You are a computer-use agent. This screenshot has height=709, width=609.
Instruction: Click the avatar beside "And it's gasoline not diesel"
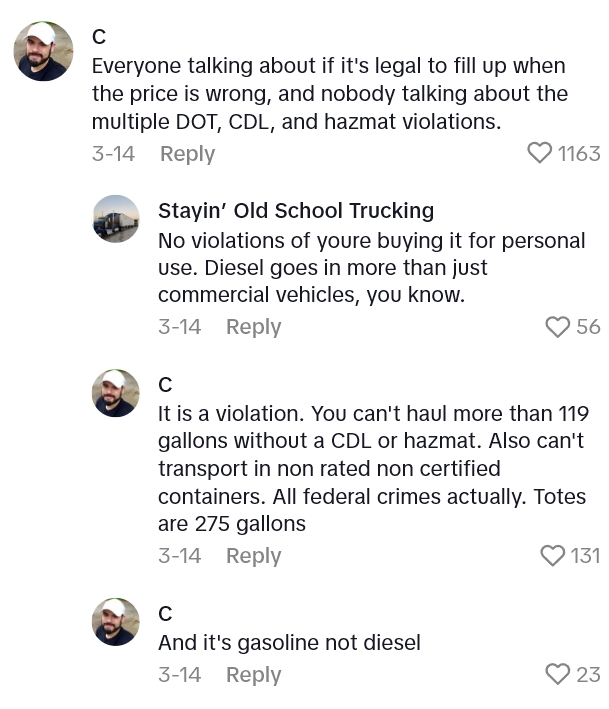116,621
